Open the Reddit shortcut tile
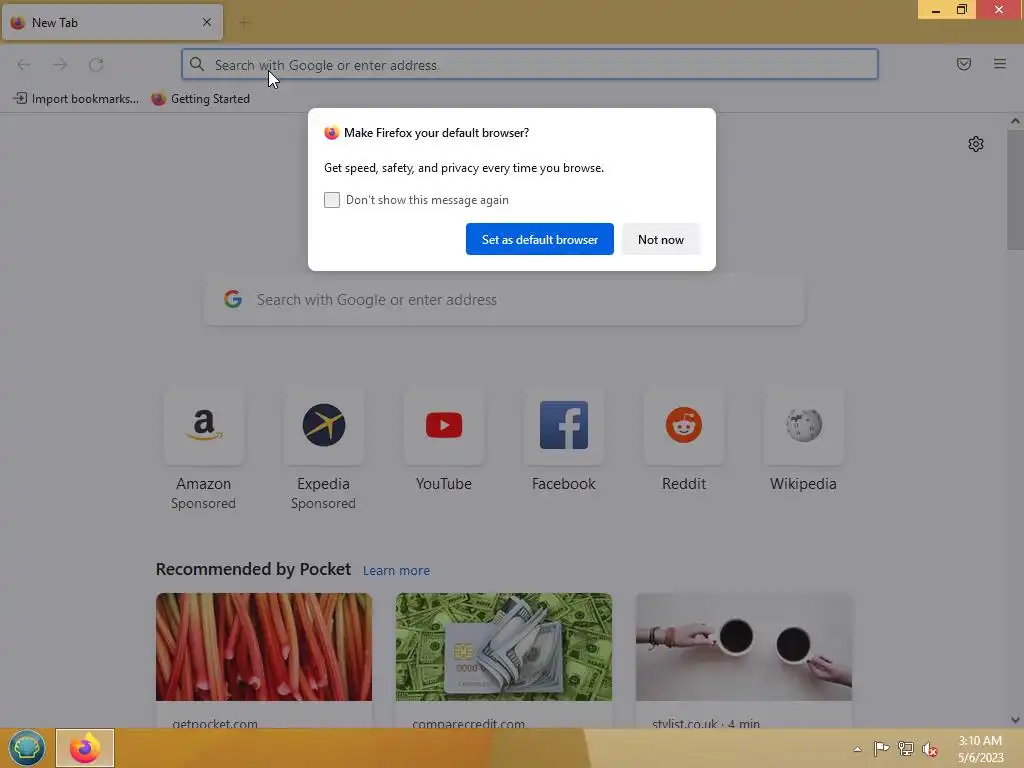Viewport: 1024px width, 768px height. tap(684, 425)
